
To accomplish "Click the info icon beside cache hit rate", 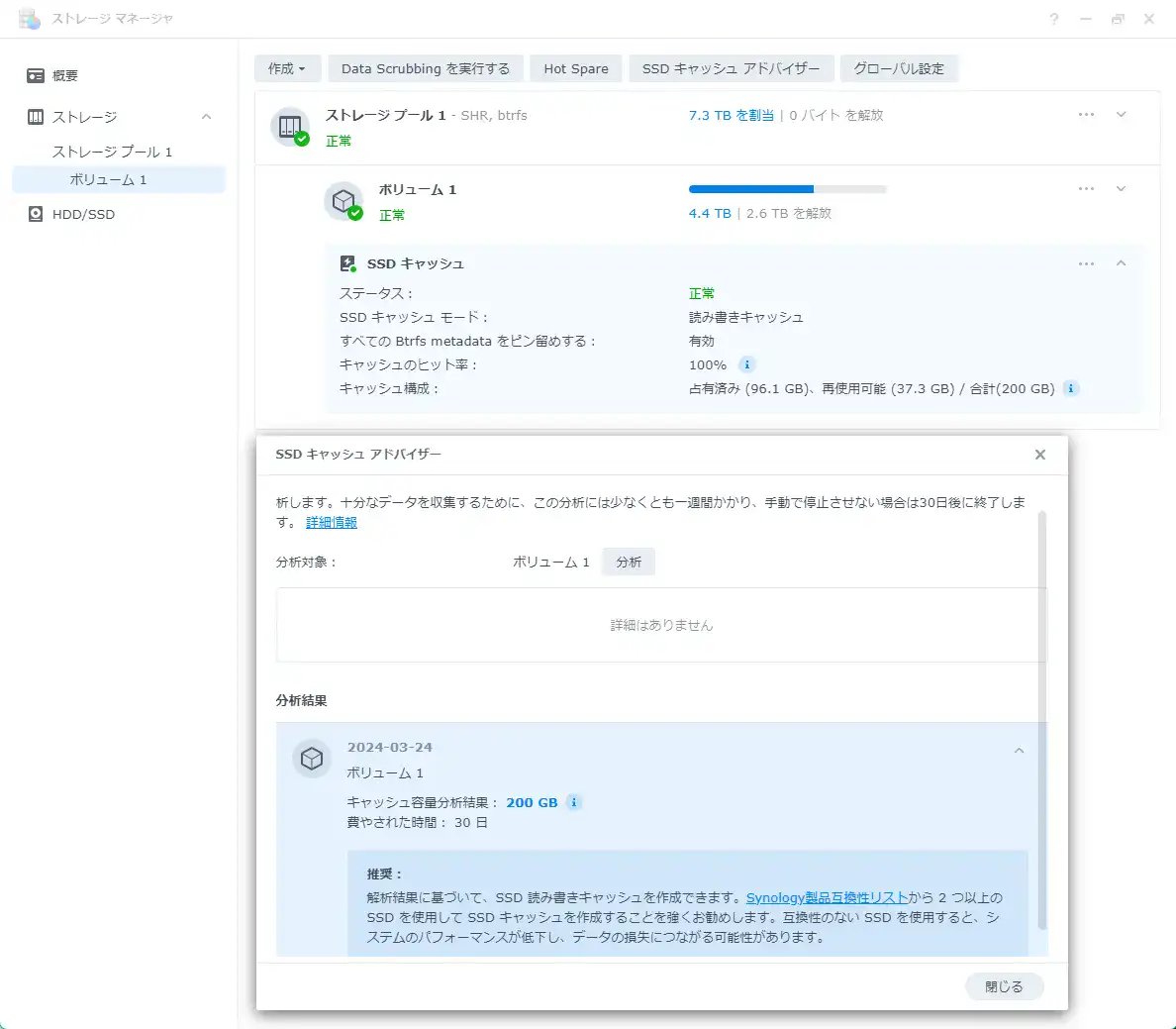I will click(747, 364).
